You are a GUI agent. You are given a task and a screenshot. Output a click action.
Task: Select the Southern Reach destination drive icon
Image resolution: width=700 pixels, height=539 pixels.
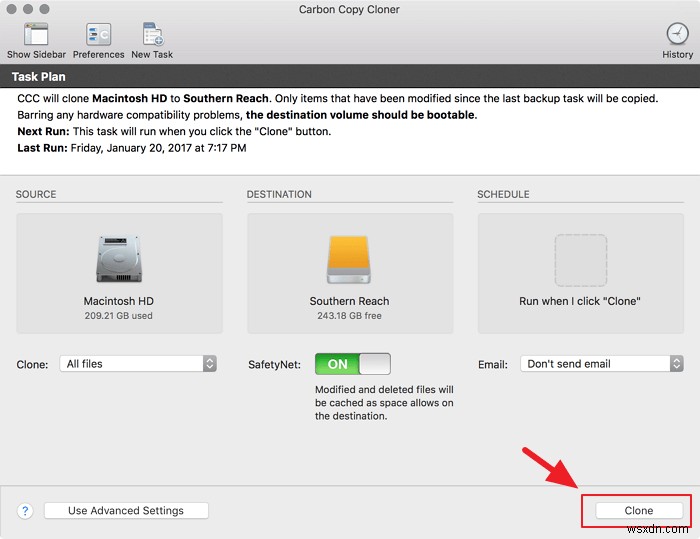point(349,259)
